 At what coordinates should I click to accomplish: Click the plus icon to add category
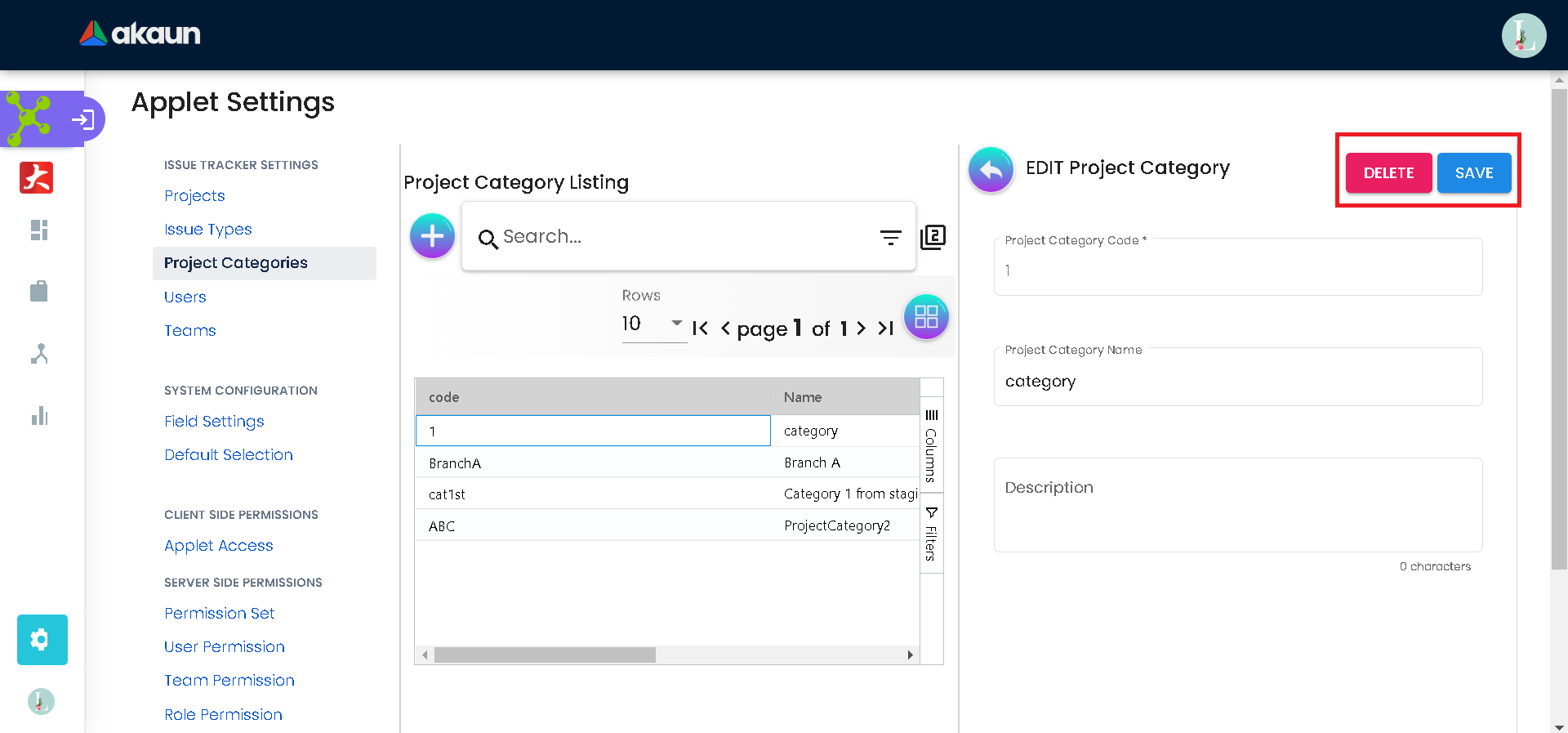point(432,236)
